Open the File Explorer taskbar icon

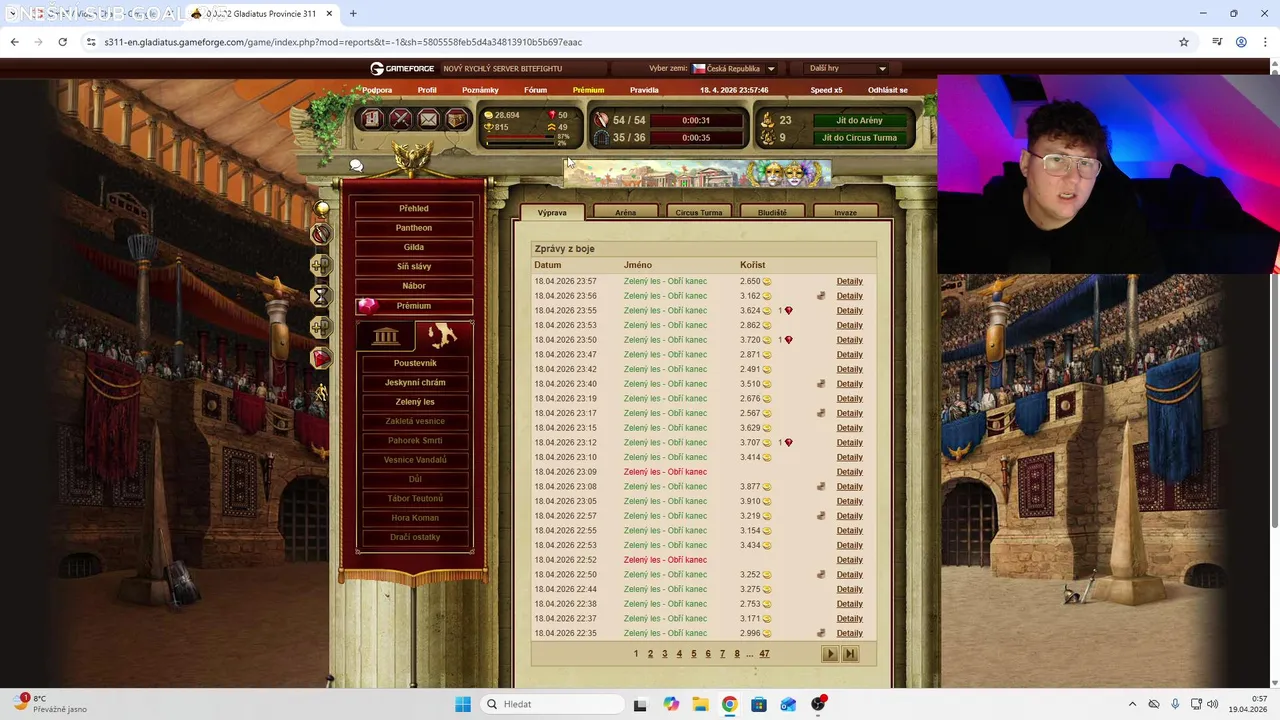coord(700,704)
